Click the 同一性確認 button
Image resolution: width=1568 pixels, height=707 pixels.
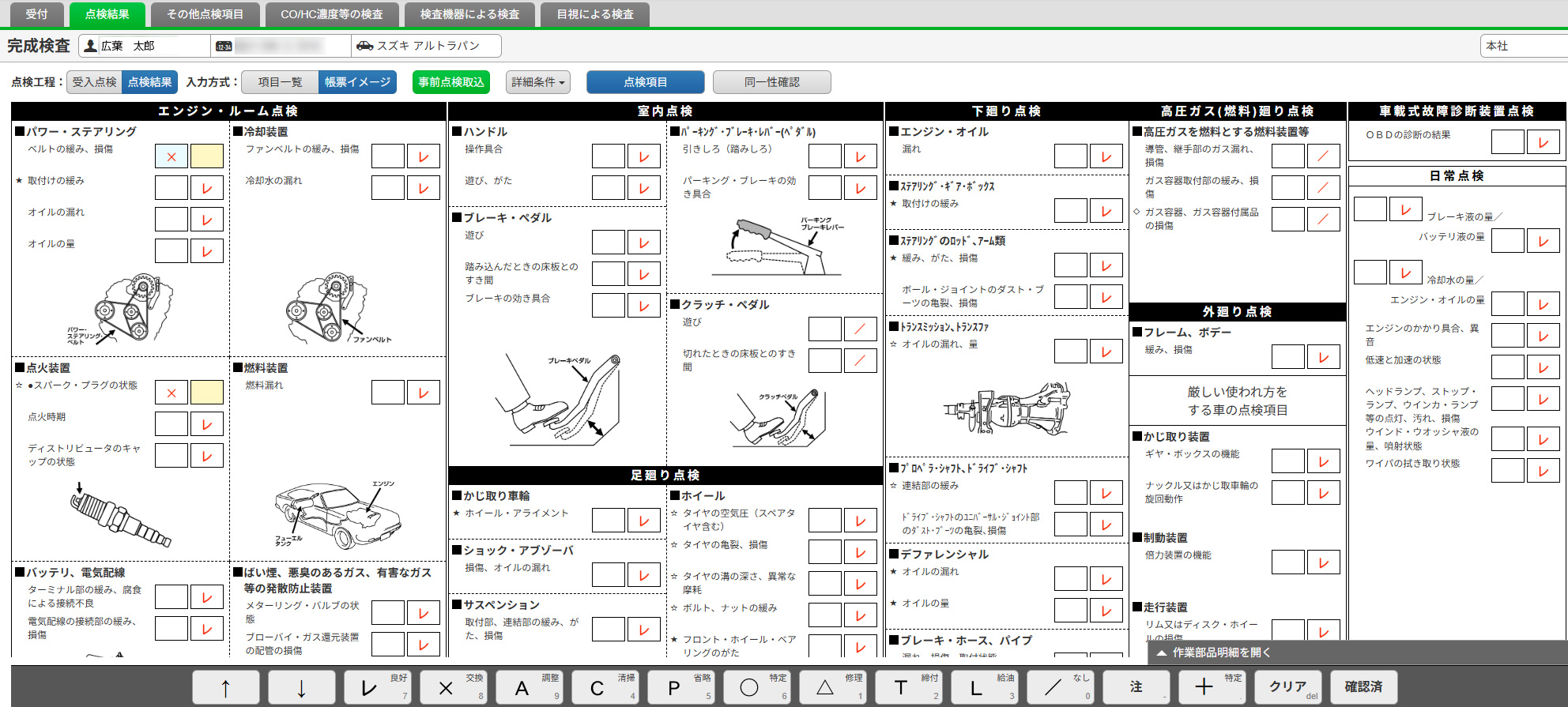[772, 82]
